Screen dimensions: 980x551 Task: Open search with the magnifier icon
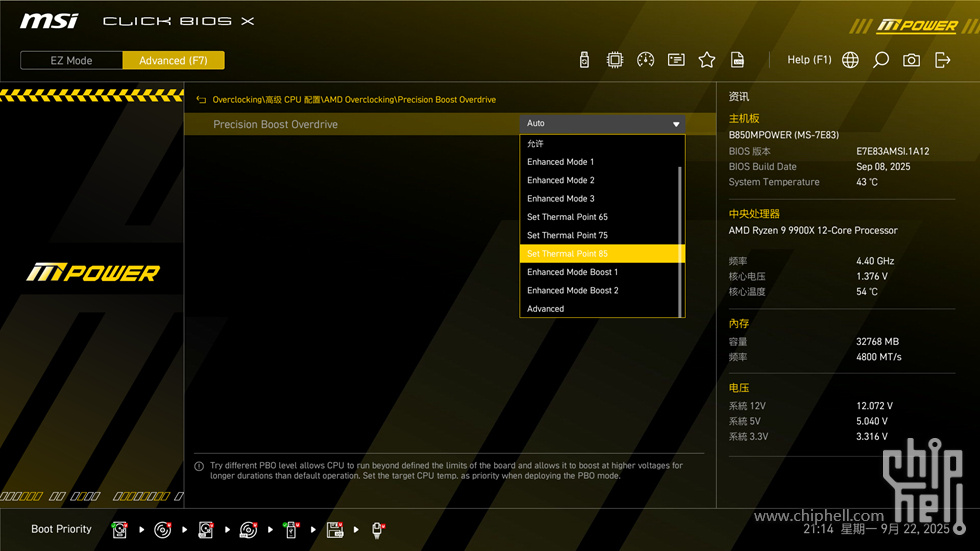click(x=881, y=60)
